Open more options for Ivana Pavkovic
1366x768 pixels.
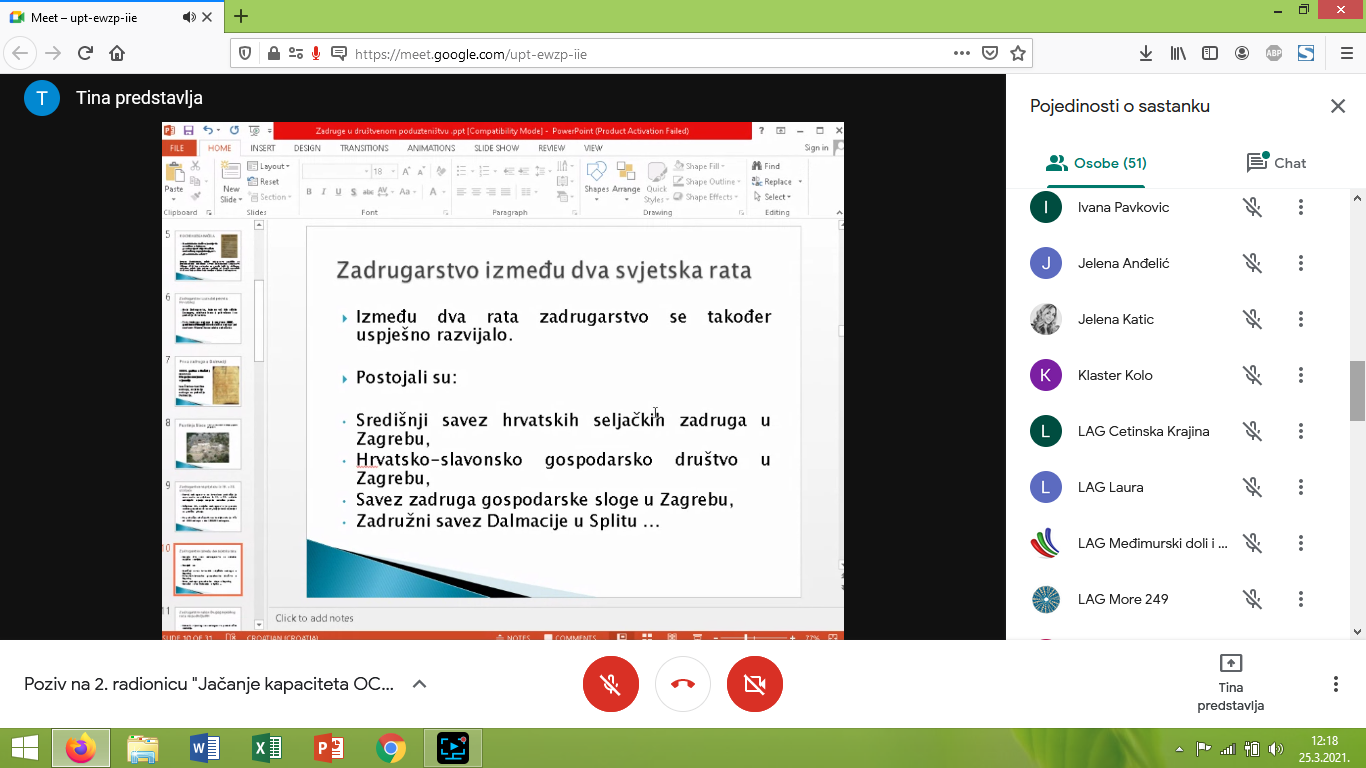click(x=1300, y=207)
